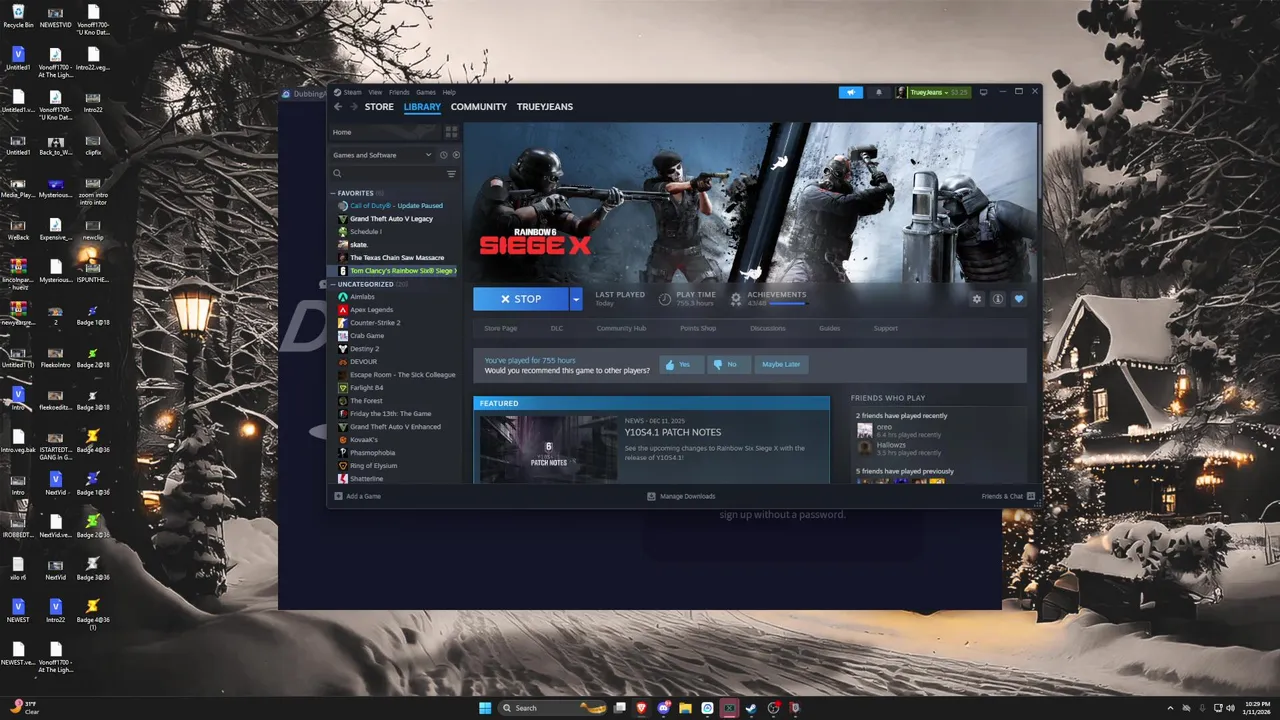Open the TRUEYJEANS profile tab
Image resolution: width=1280 pixels, height=720 pixels.
click(545, 107)
